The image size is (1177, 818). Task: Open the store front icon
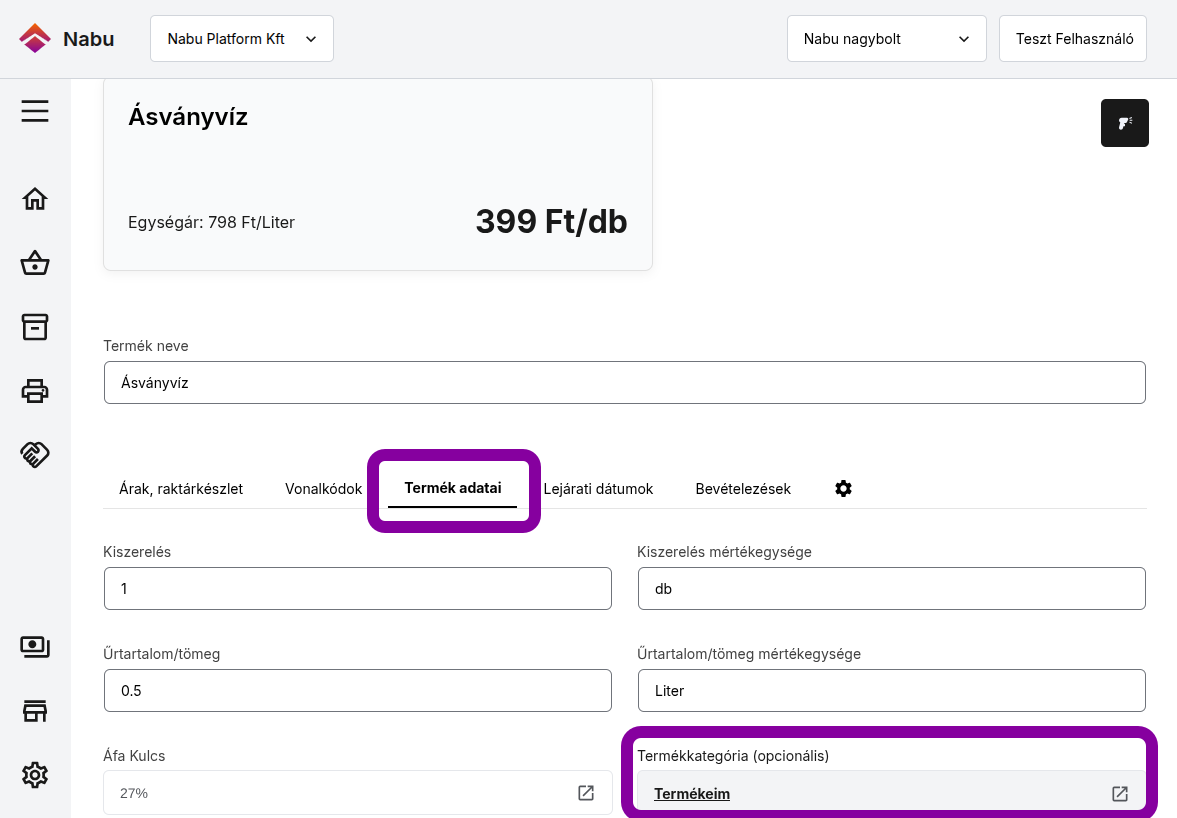[35, 711]
